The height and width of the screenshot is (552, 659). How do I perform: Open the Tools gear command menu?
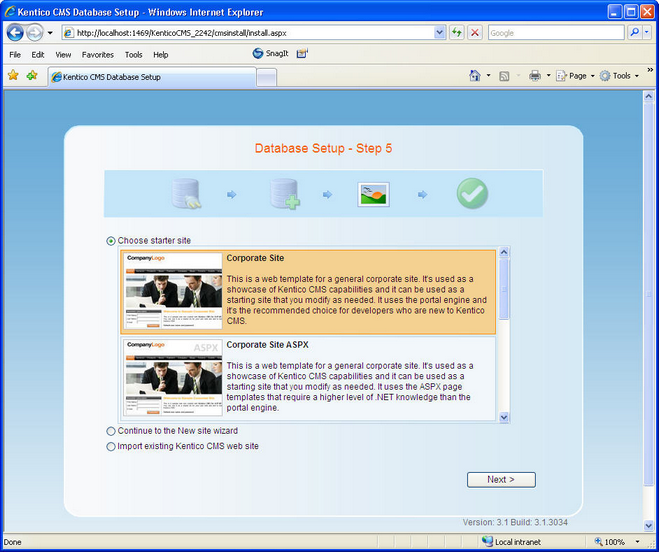pos(619,76)
